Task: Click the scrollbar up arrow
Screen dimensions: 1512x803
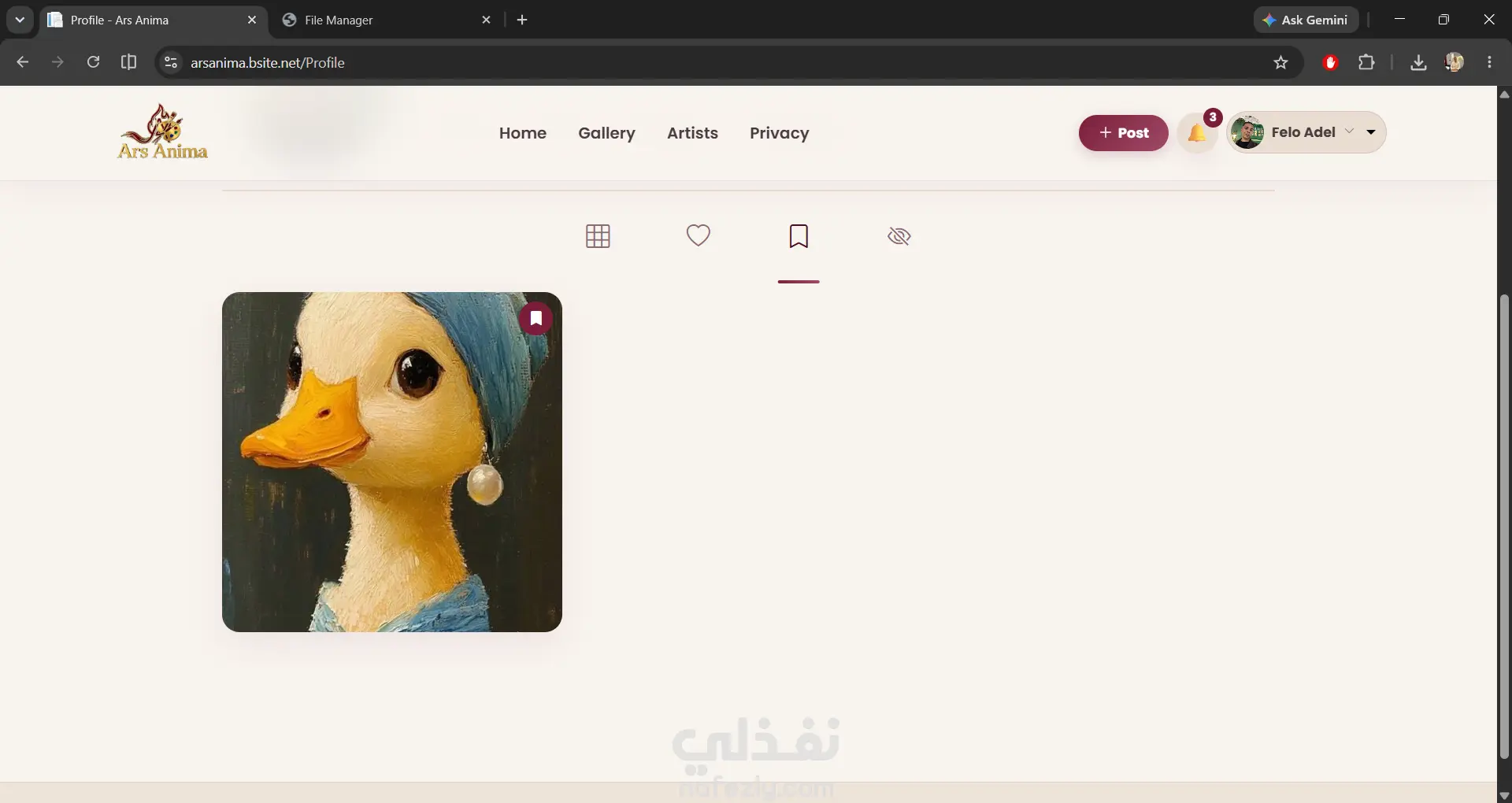Action: 1504,94
